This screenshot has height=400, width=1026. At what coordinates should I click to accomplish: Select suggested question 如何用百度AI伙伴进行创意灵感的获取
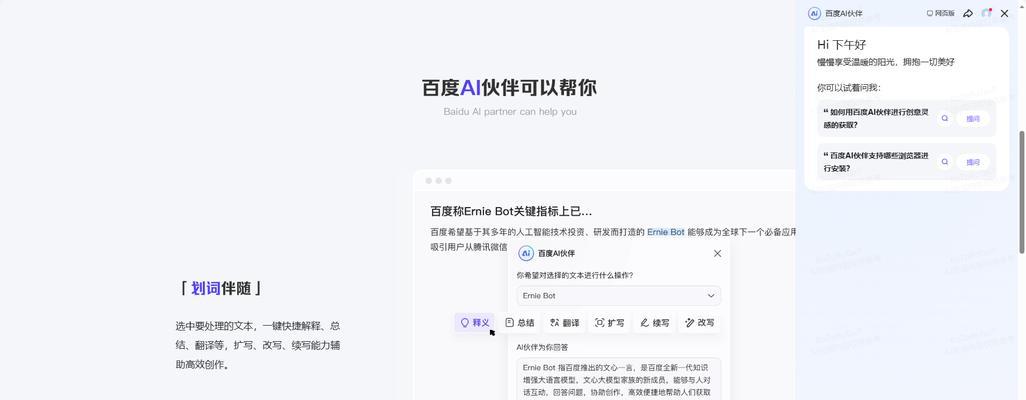pyautogui.click(x=876, y=118)
